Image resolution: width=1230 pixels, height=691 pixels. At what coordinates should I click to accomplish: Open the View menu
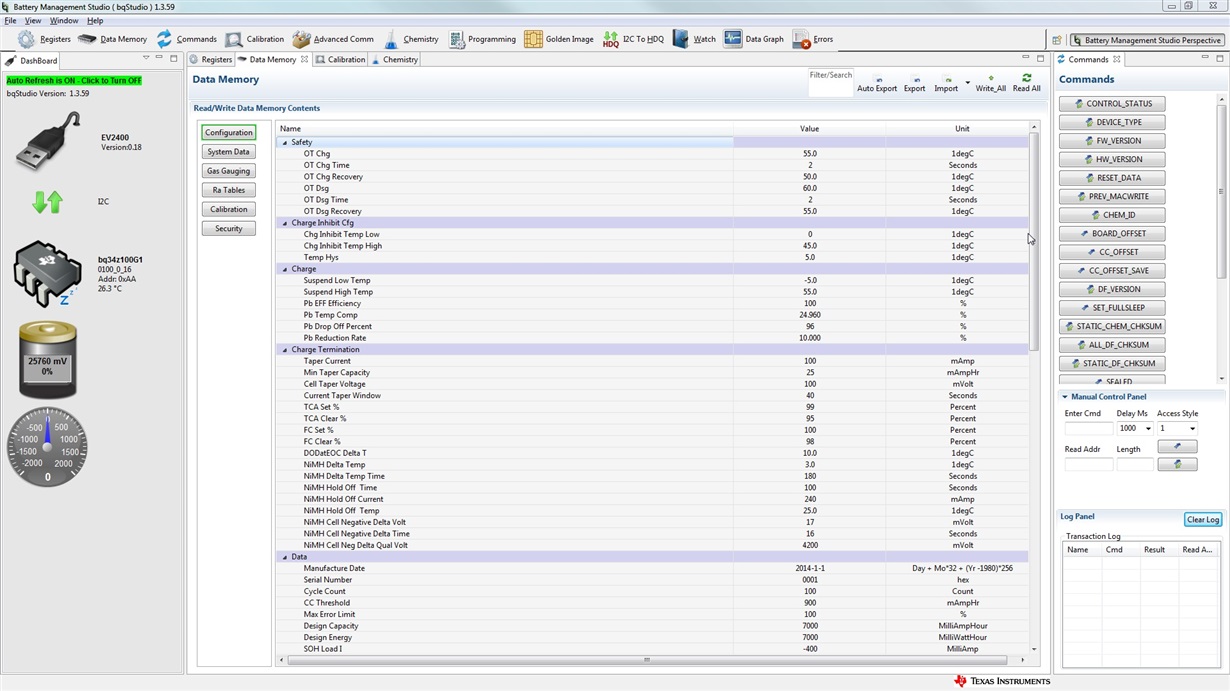pos(33,20)
